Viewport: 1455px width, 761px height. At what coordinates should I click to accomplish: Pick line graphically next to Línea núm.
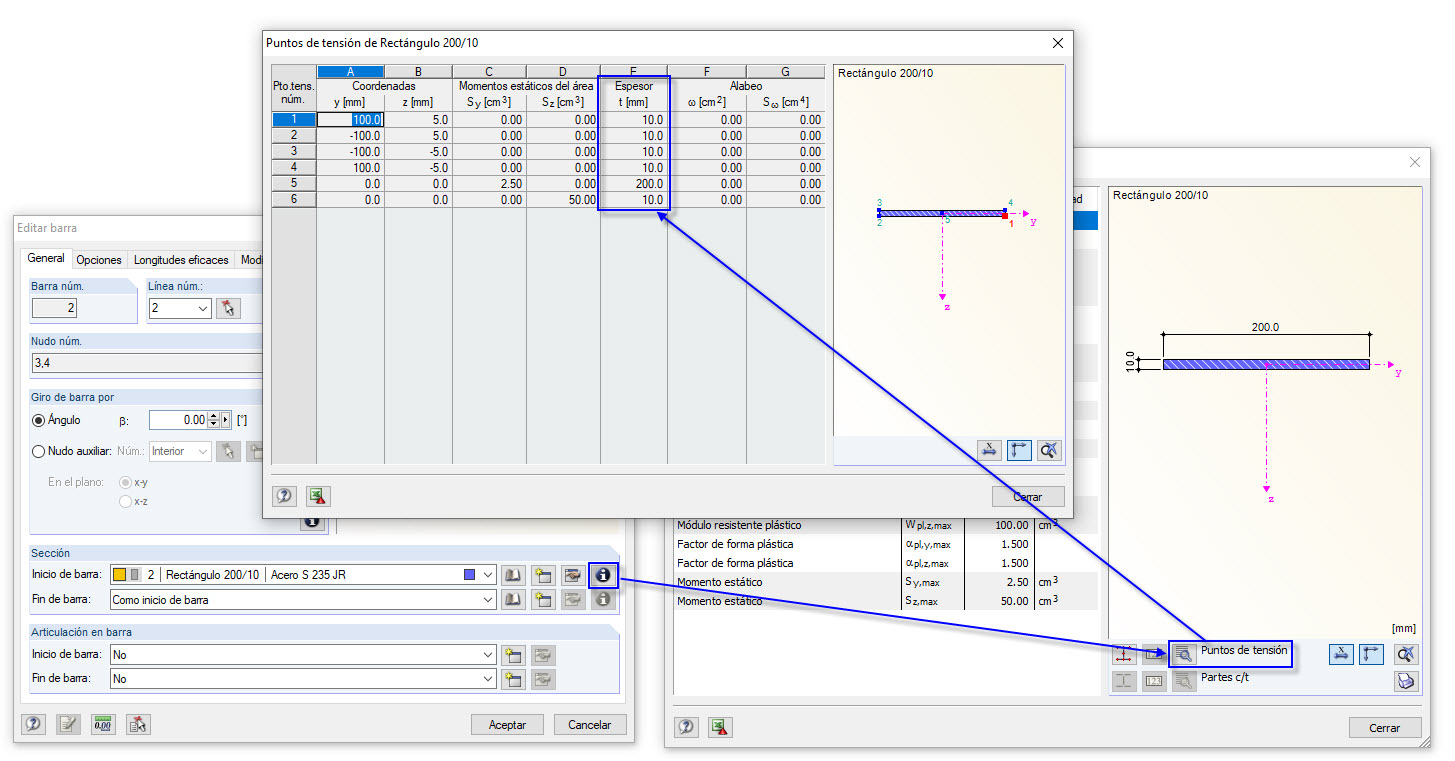(x=229, y=308)
